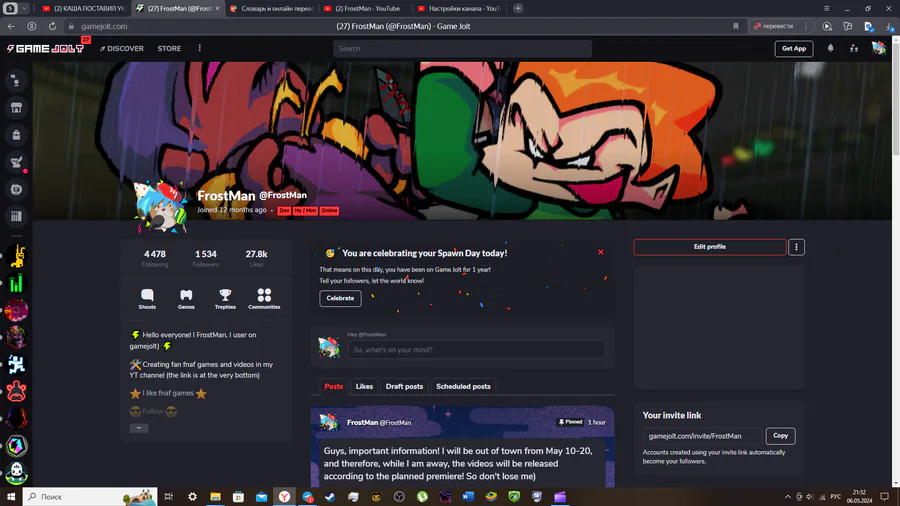The width and height of the screenshot is (900, 506).
Task: Copy the invite link
Action: point(780,436)
